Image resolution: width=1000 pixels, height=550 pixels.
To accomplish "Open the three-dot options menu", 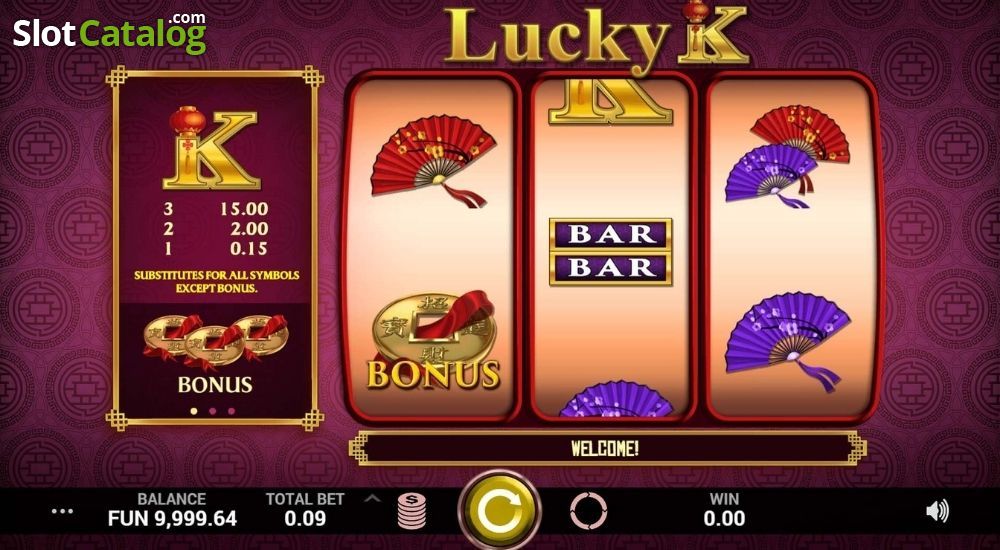I will point(62,511).
